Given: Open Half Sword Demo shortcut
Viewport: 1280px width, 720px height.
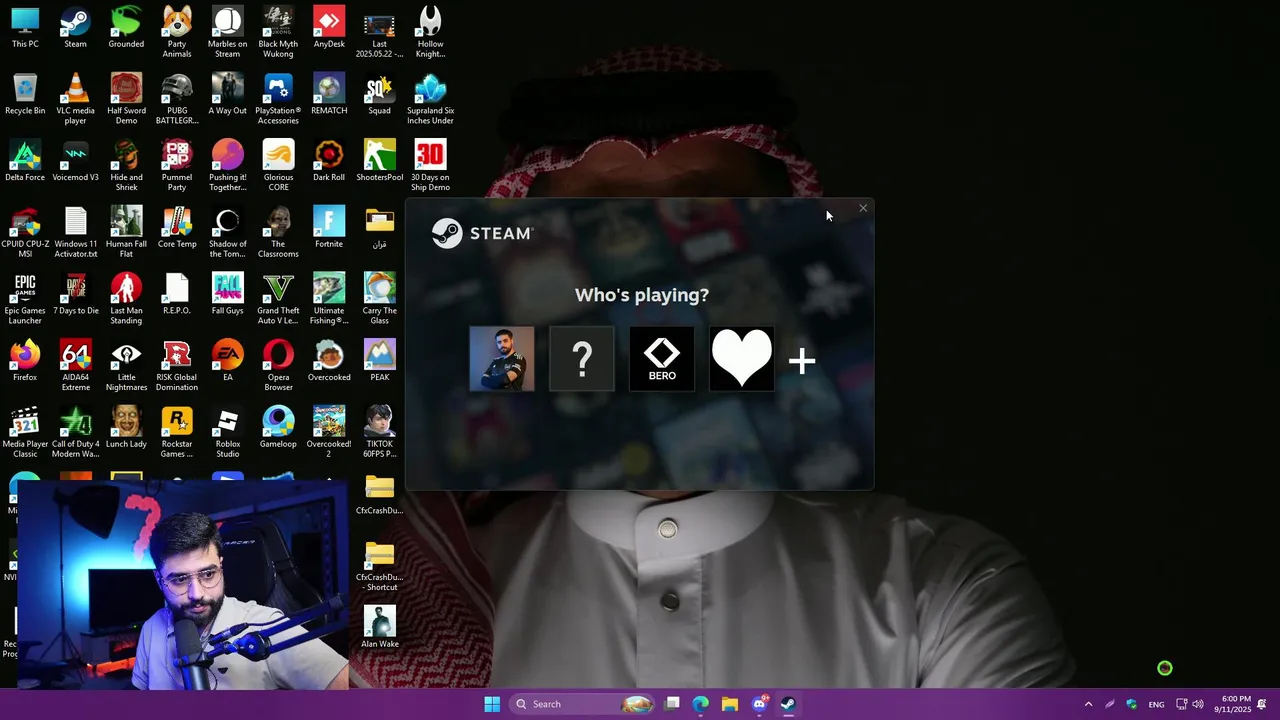Looking at the screenshot, I should pos(126,98).
